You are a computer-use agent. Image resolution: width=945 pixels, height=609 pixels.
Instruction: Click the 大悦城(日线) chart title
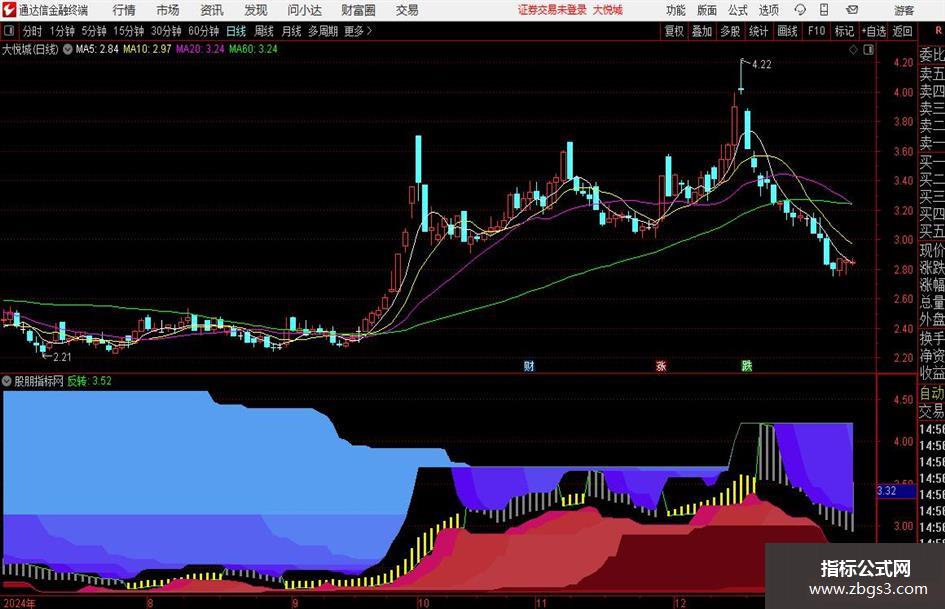click(x=30, y=49)
